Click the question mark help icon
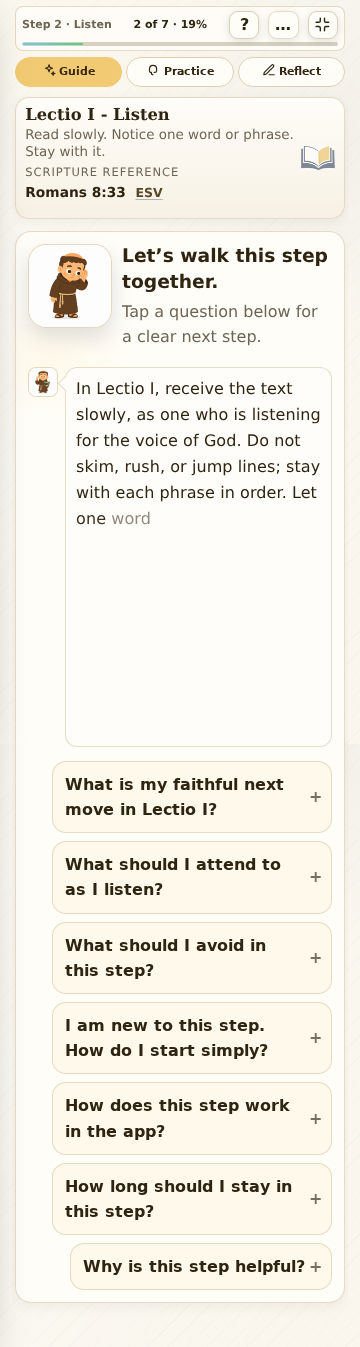This screenshot has width=360, height=1347. pos(244,25)
